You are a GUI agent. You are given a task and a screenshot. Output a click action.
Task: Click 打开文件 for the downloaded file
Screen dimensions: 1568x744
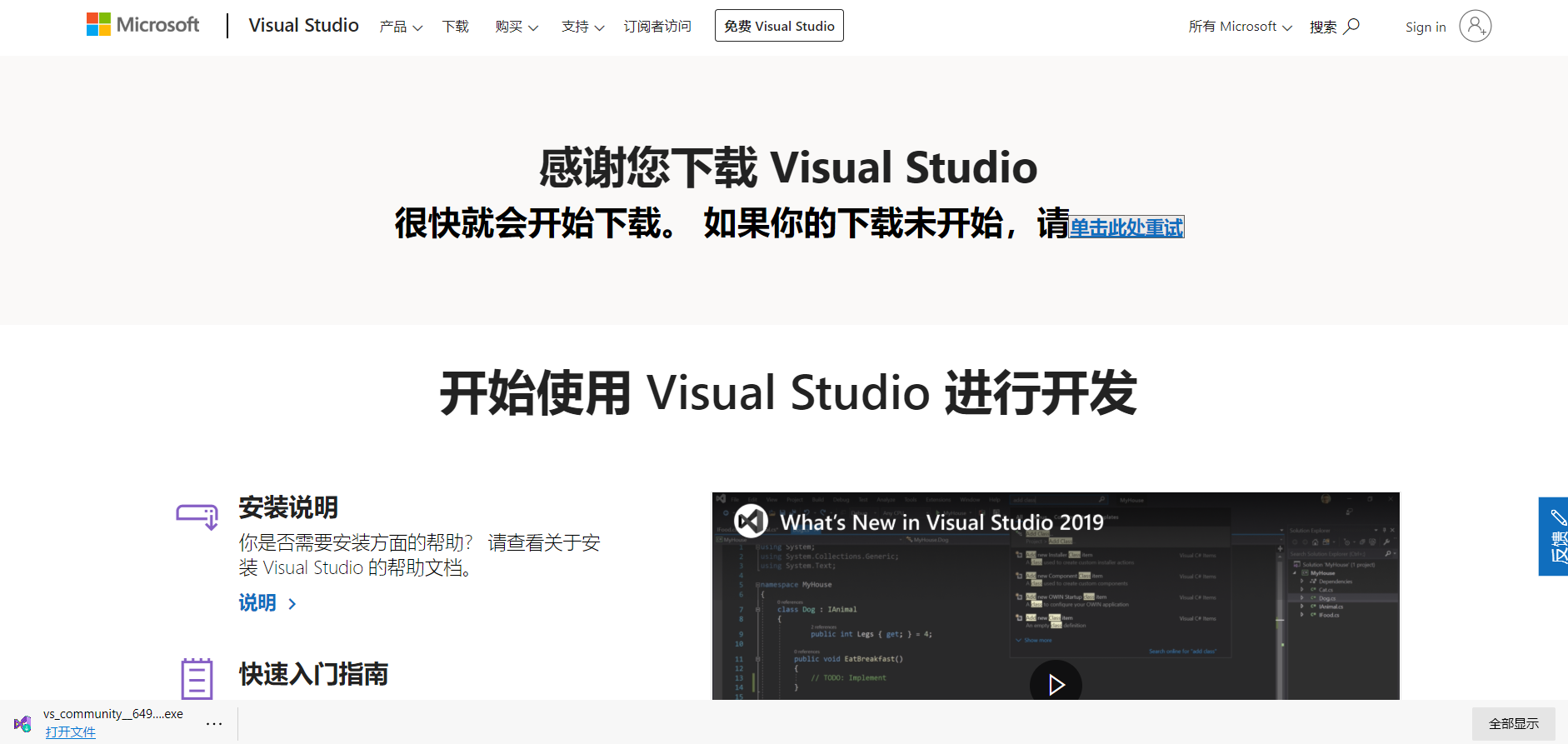tap(71, 732)
